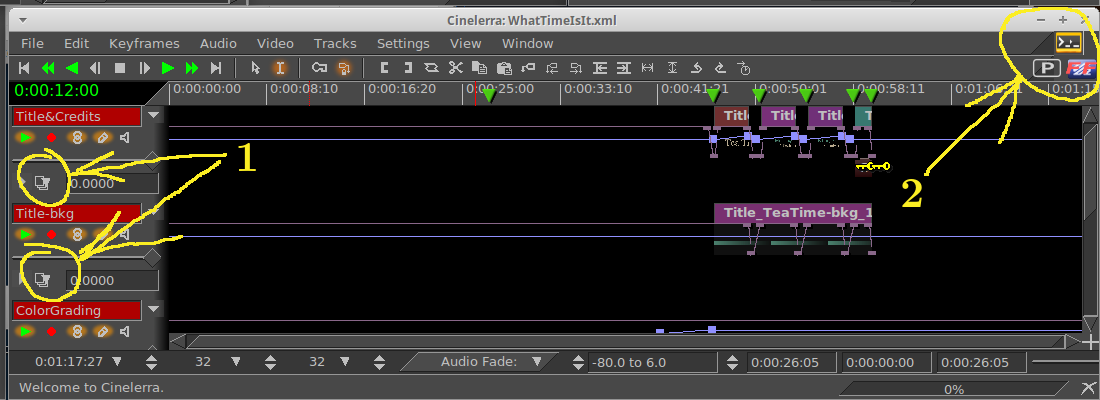This screenshot has height=400, width=1100.
Task: Click the copy icon in the toolbar
Action: click(x=480, y=68)
